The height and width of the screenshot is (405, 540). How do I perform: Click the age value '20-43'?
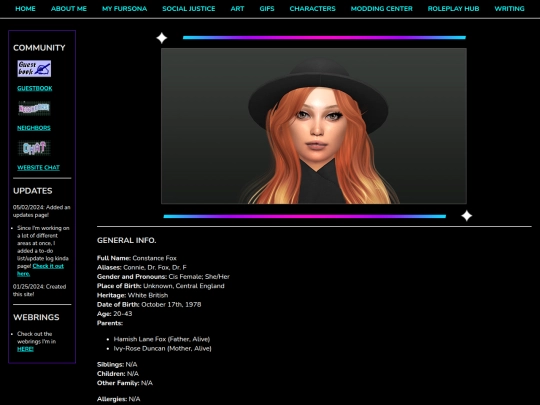point(123,314)
